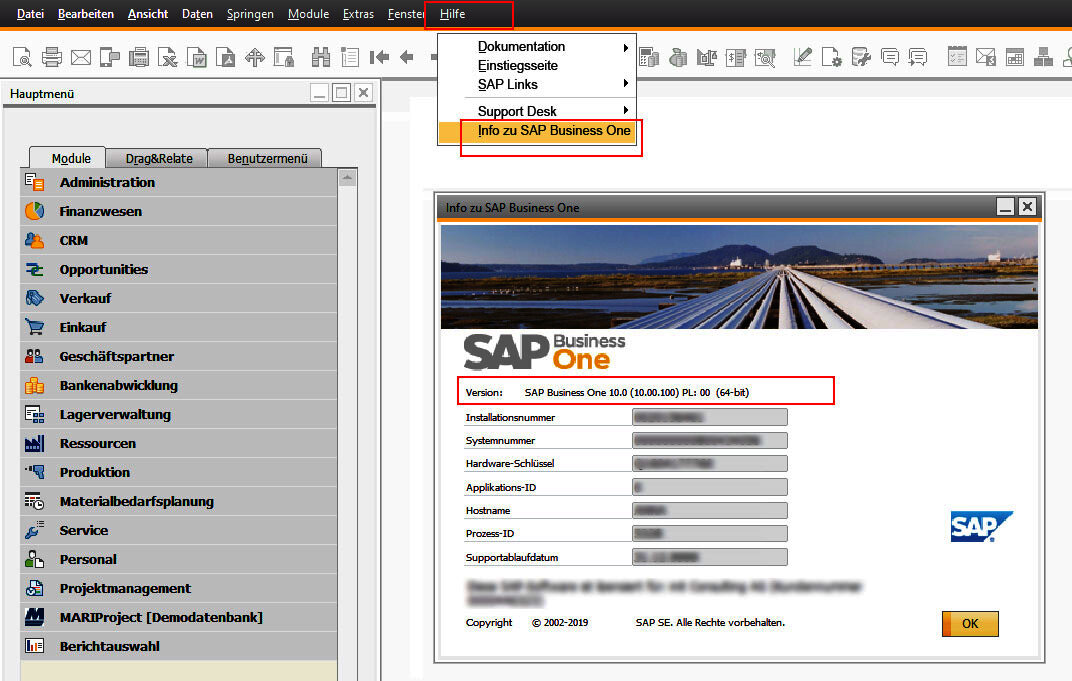Export to Microsoft Excel icon
The height and width of the screenshot is (681, 1072).
point(169,57)
